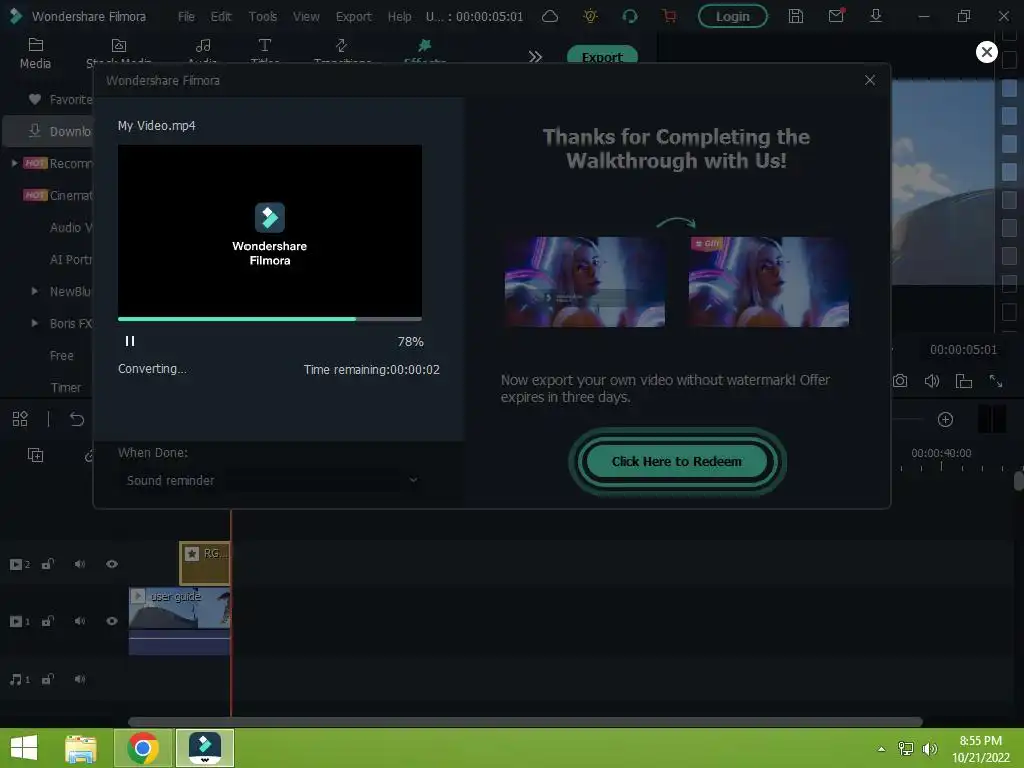The width and height of the screenshot is (1024, 768).
Task: Open the messages envelope icon
Action: click(x=836, y=16)
